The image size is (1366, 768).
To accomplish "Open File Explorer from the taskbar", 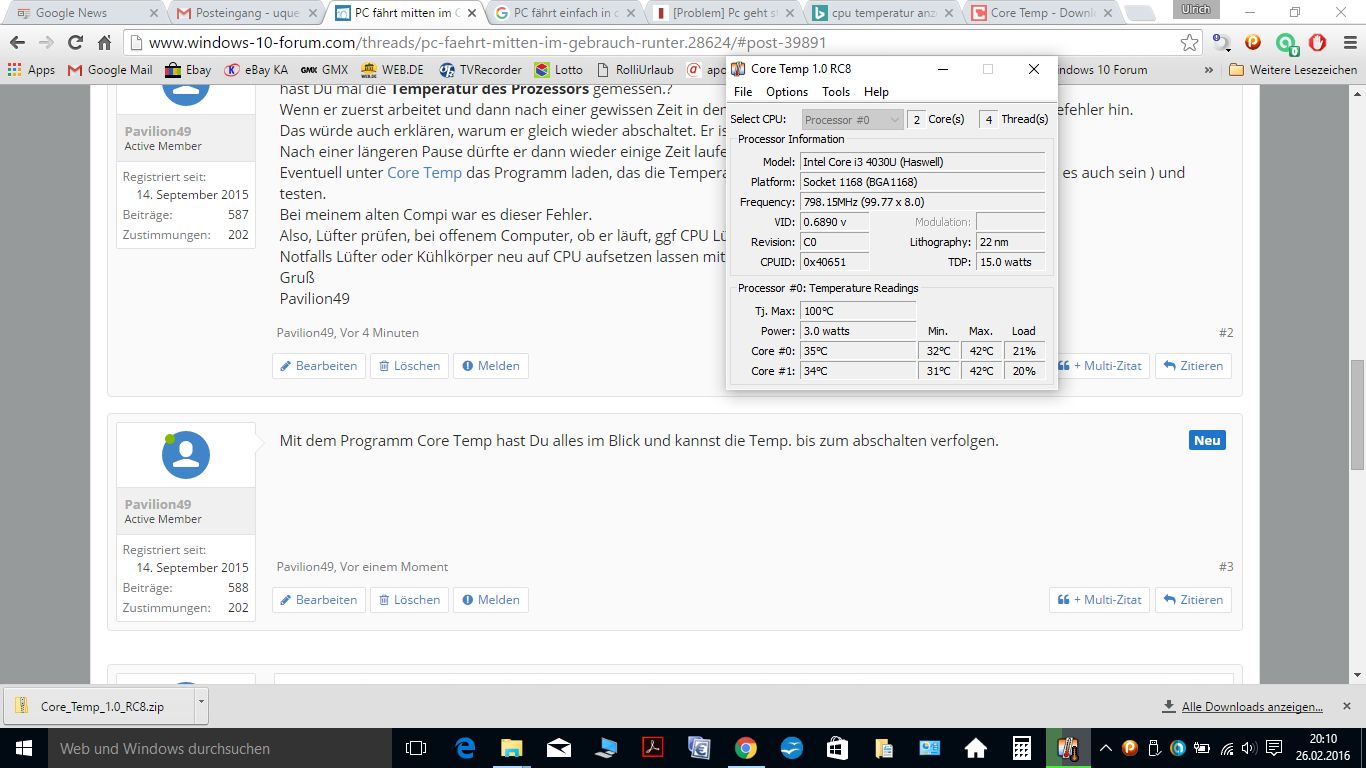I will tap(512, 748).
